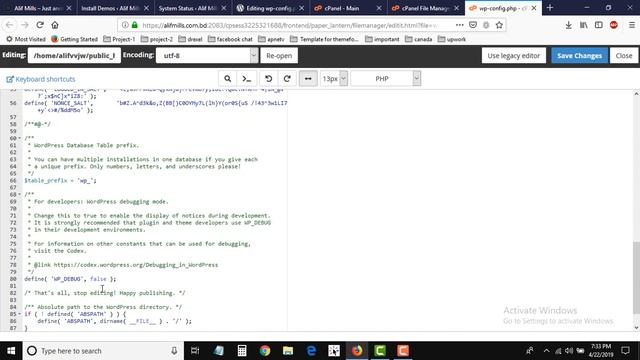This screenshot has height=360, width=640.
Task: Click the Pocket save icon
Action: pos(473,25)
